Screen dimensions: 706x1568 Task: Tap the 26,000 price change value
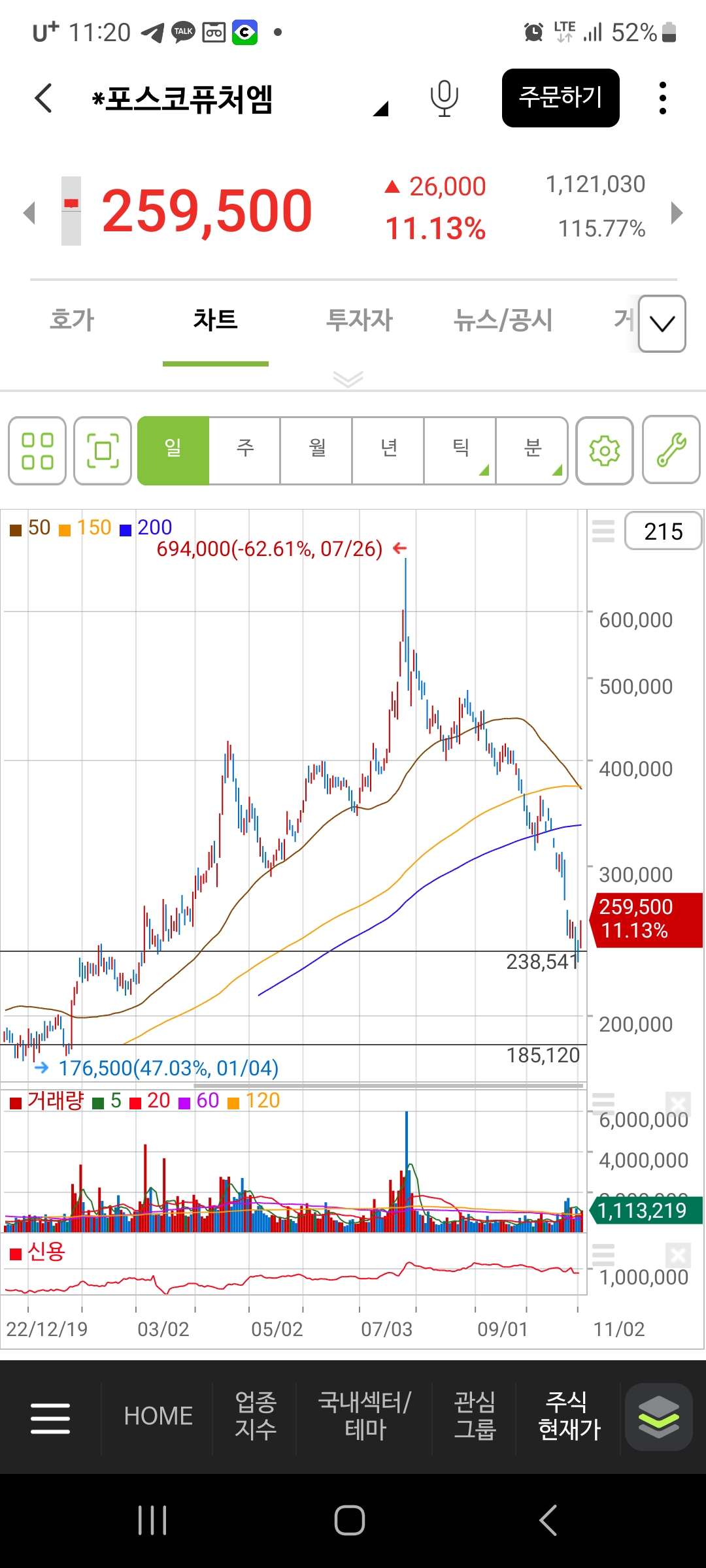coord(447,187)
